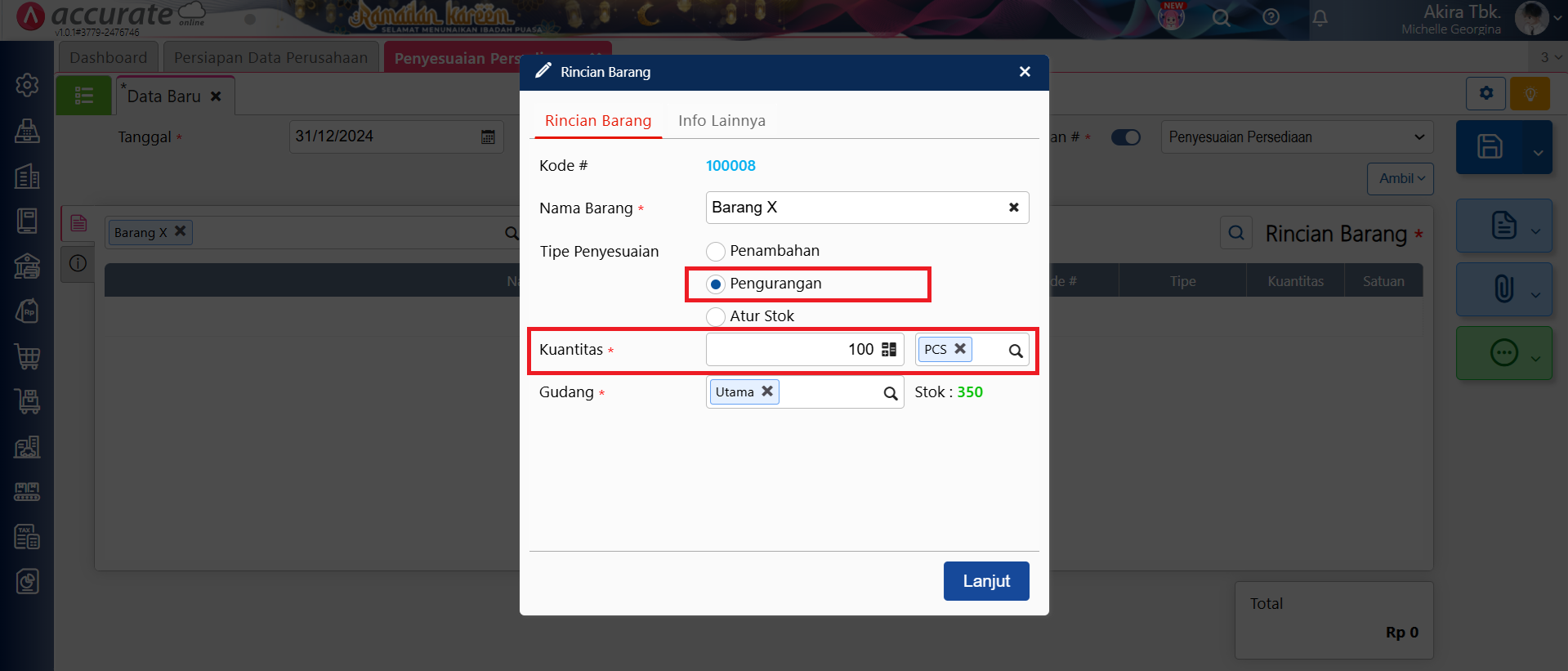
Task: Select the Atur Stok radio option
Action: tap(716, 317)
